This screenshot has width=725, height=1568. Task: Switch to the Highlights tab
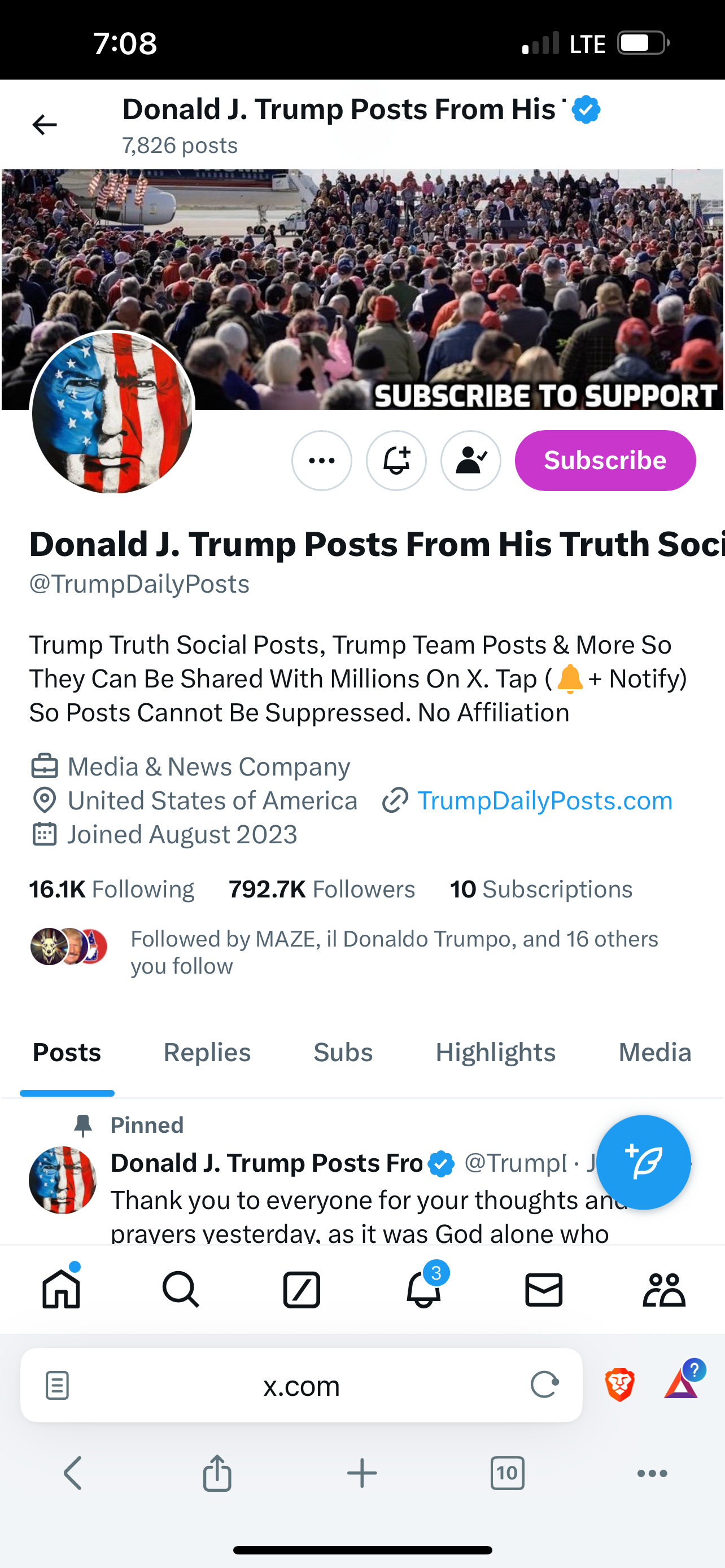[496, 1053]
